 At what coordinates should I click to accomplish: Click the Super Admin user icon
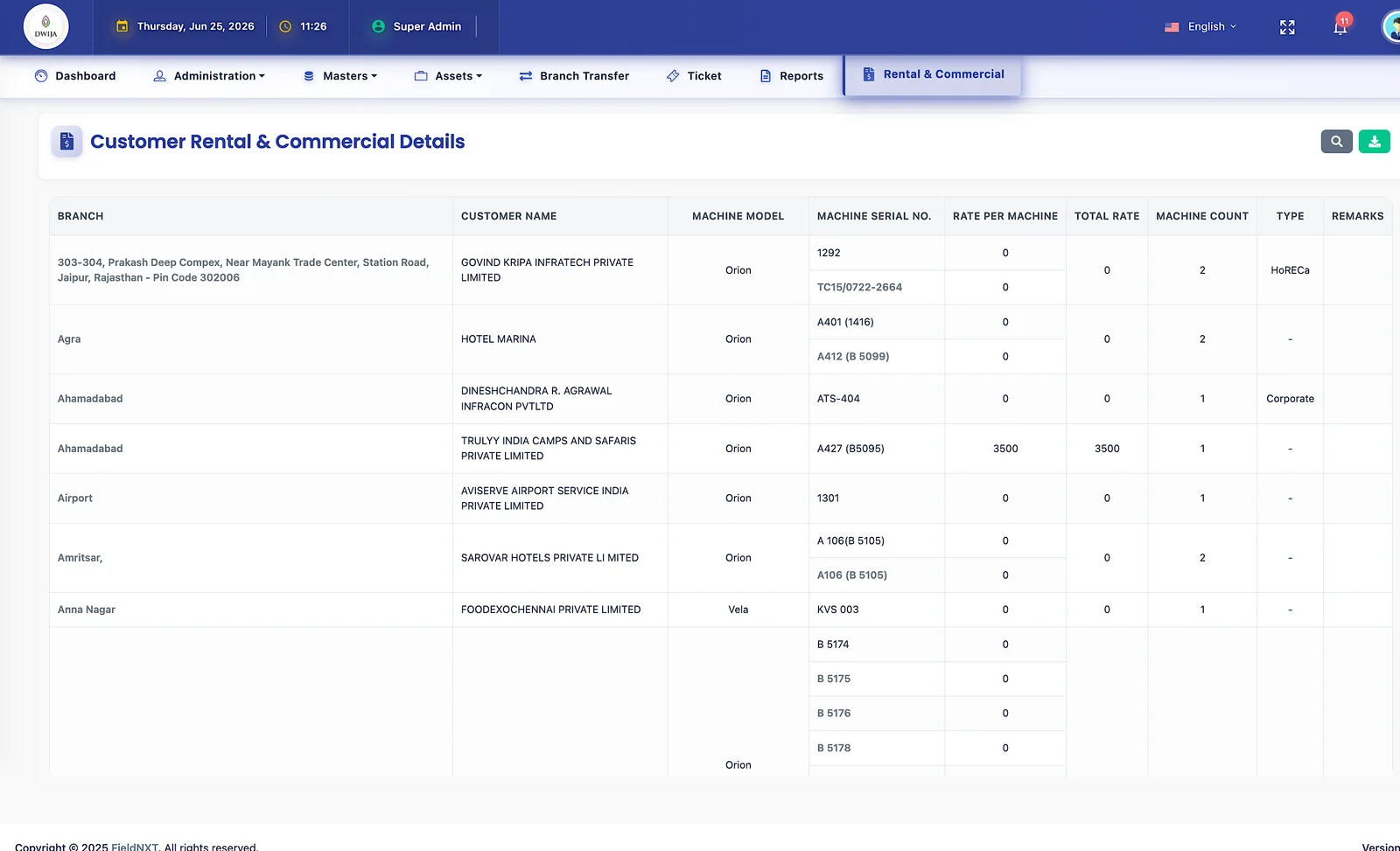pos(378,26)
